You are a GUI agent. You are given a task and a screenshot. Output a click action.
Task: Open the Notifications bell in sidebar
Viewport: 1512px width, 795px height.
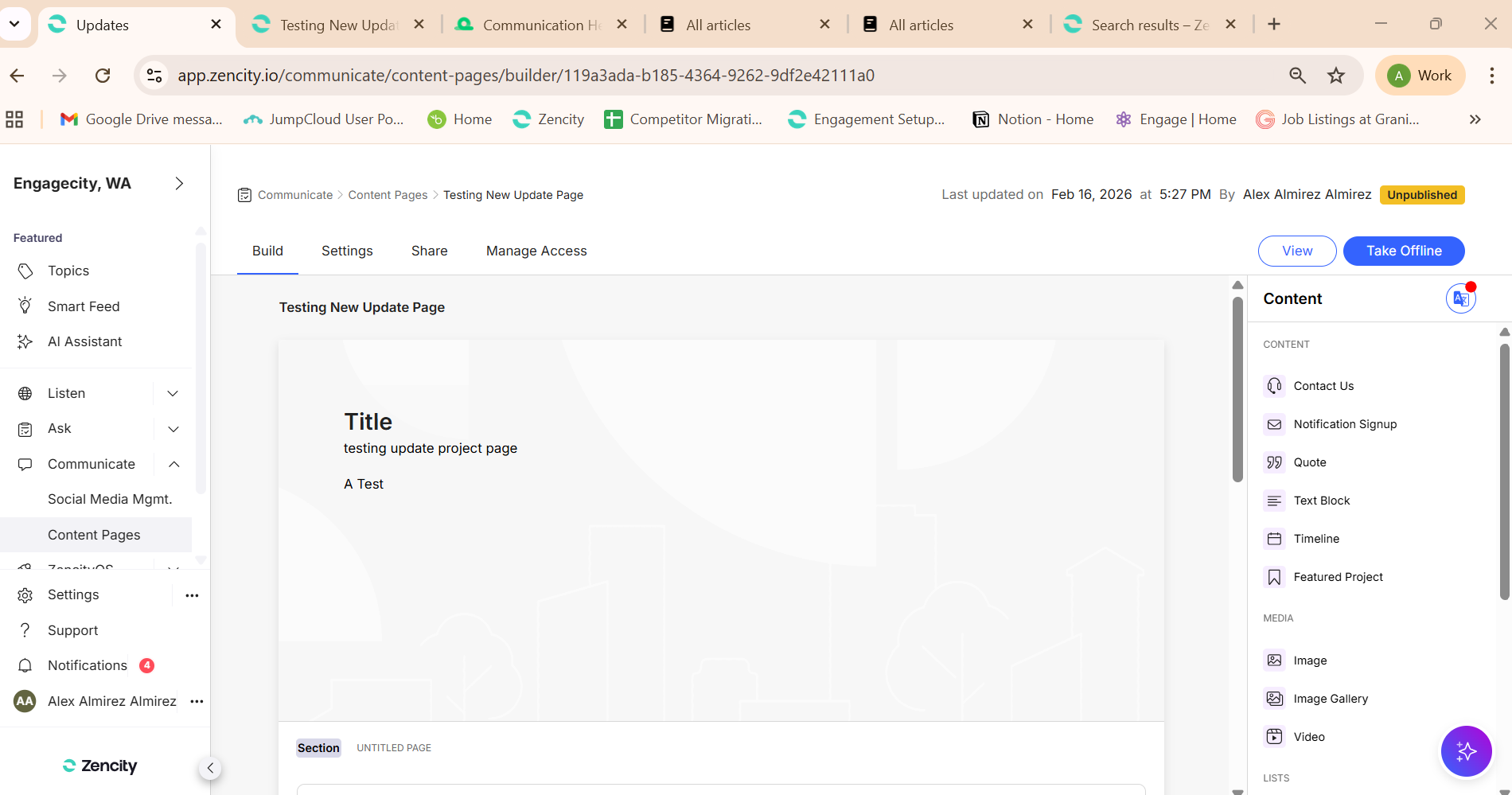25,665
